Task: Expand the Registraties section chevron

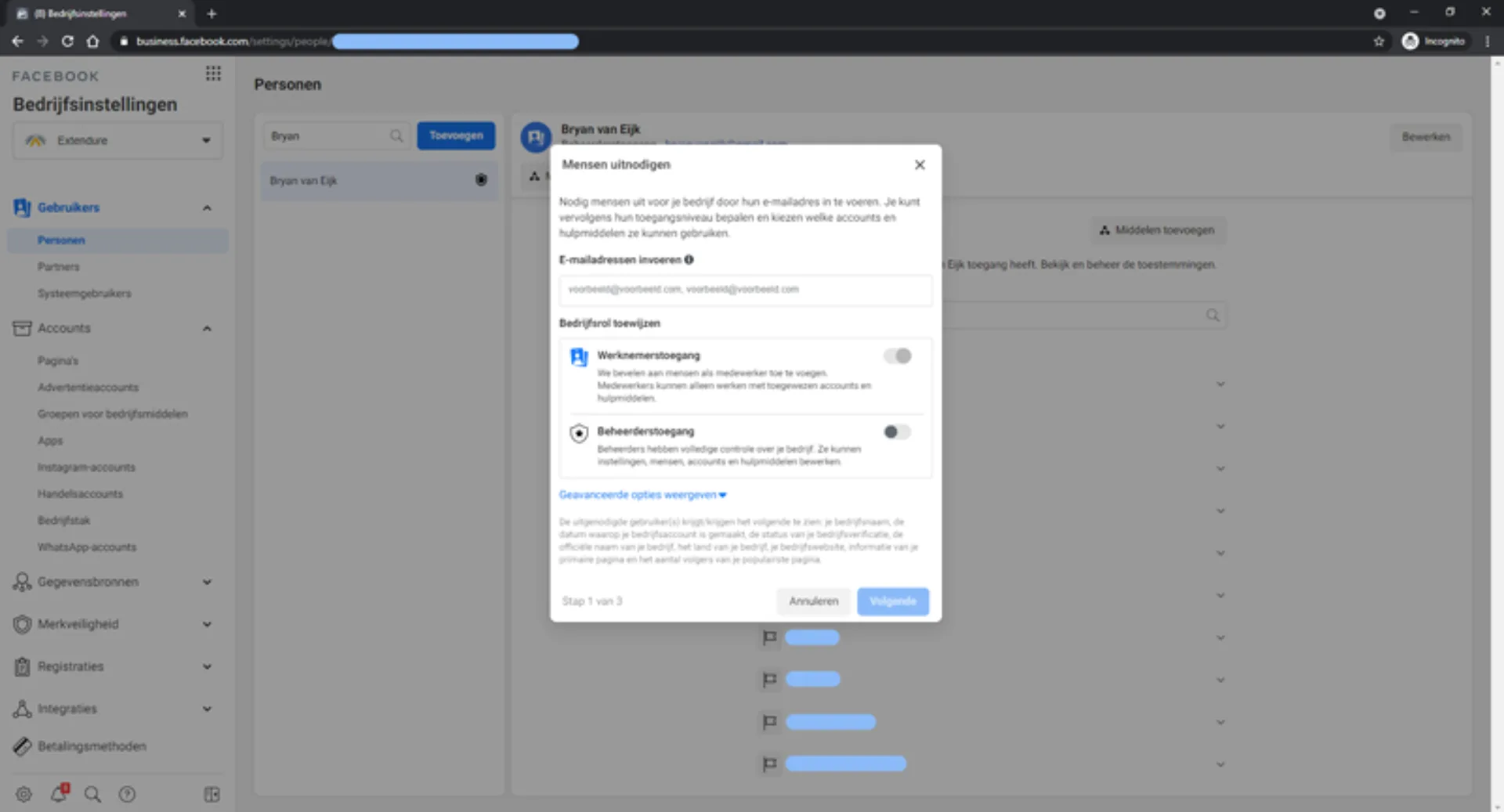Action: pos(207,667)
